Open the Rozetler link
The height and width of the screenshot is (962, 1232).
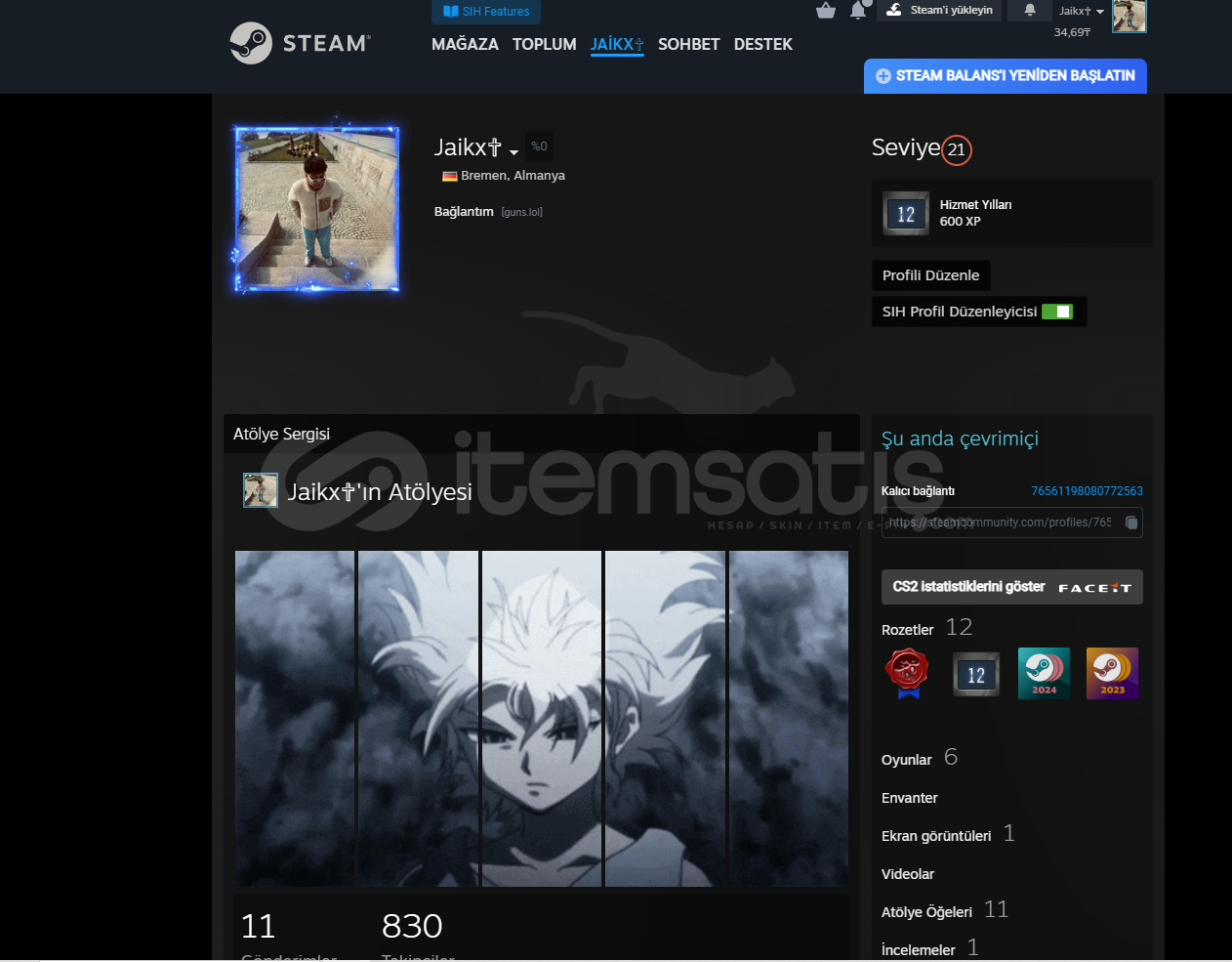(x=908, y=630)
